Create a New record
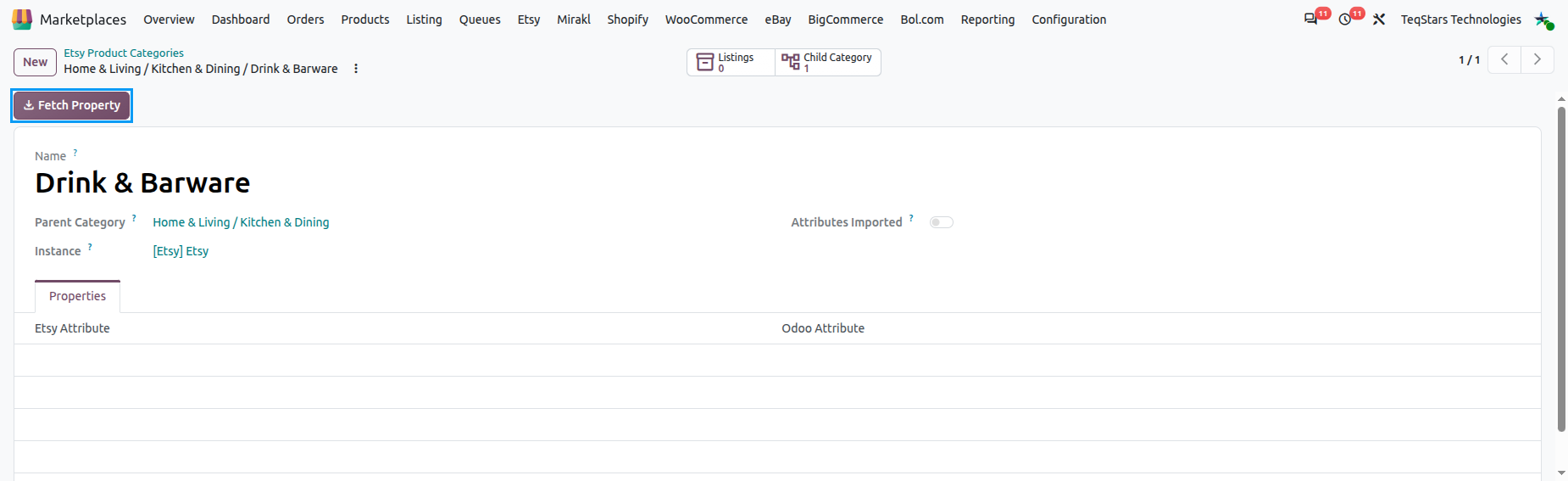 (35, 62)
